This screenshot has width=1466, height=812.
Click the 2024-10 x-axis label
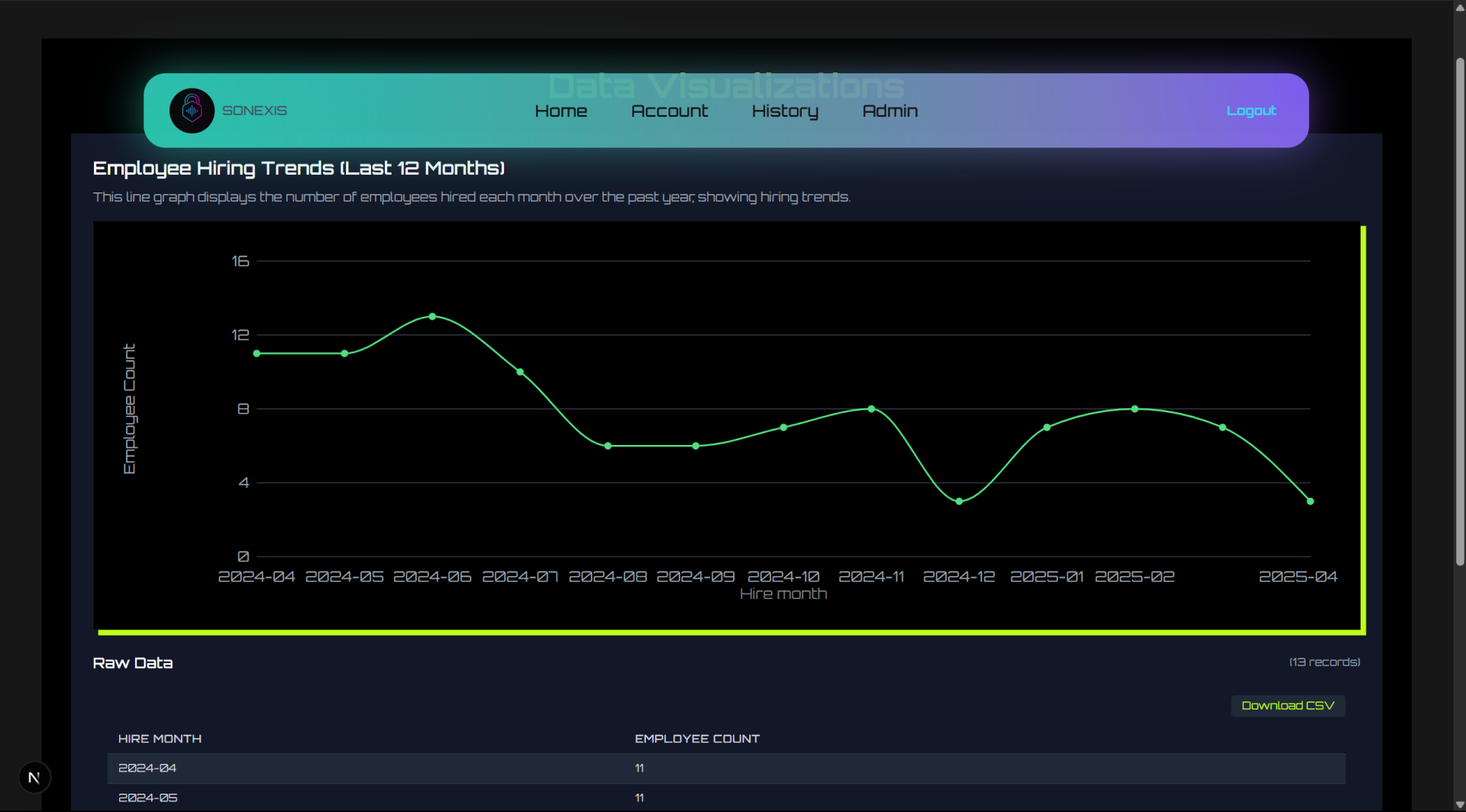click(x=783, y=577)
